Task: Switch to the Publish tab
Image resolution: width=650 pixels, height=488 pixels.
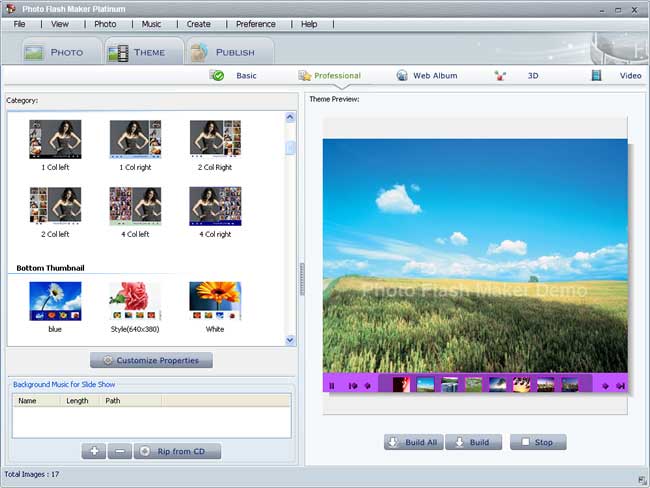Action: pyautogui.click(x=230, y=51)
